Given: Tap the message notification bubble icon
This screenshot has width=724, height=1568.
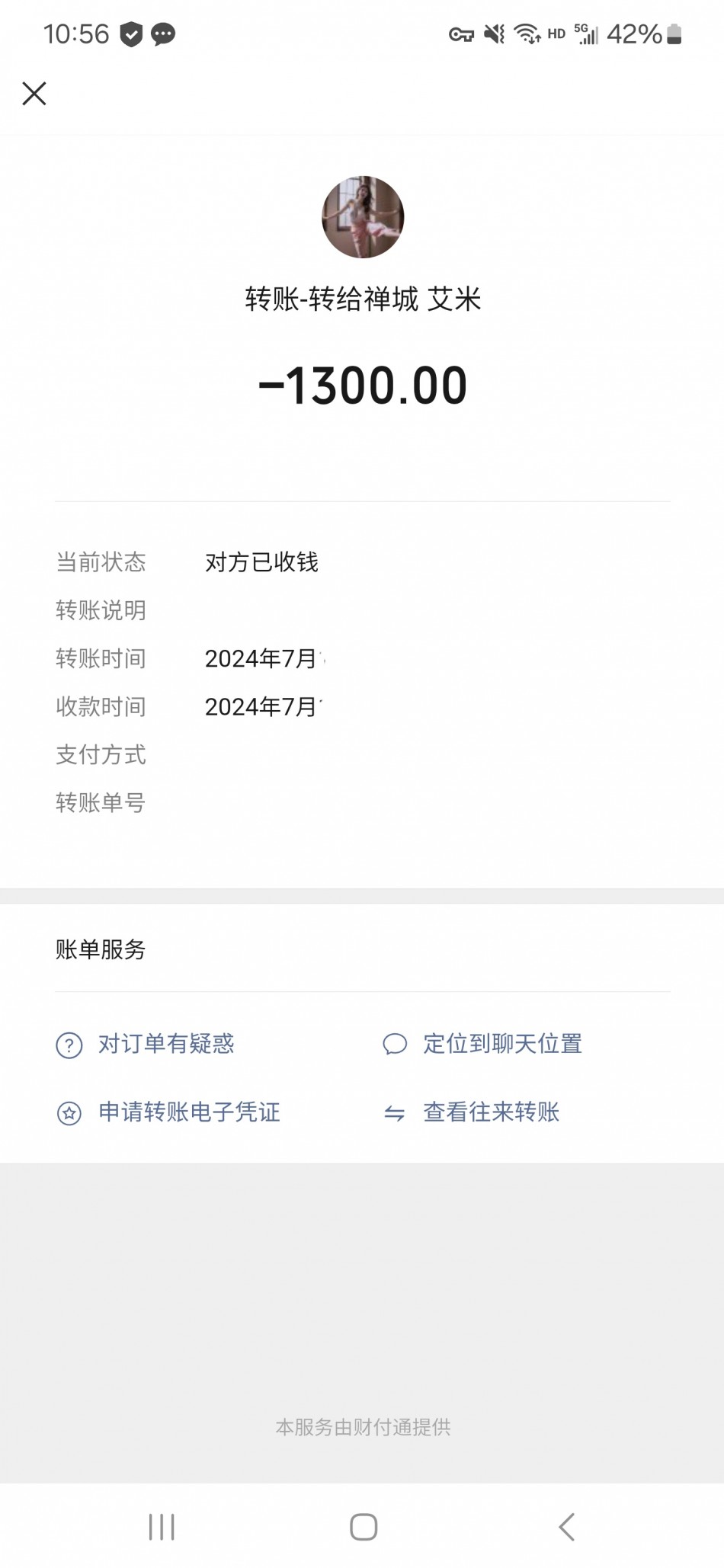Looking at the screenshot, I should (x=163, y=34).
